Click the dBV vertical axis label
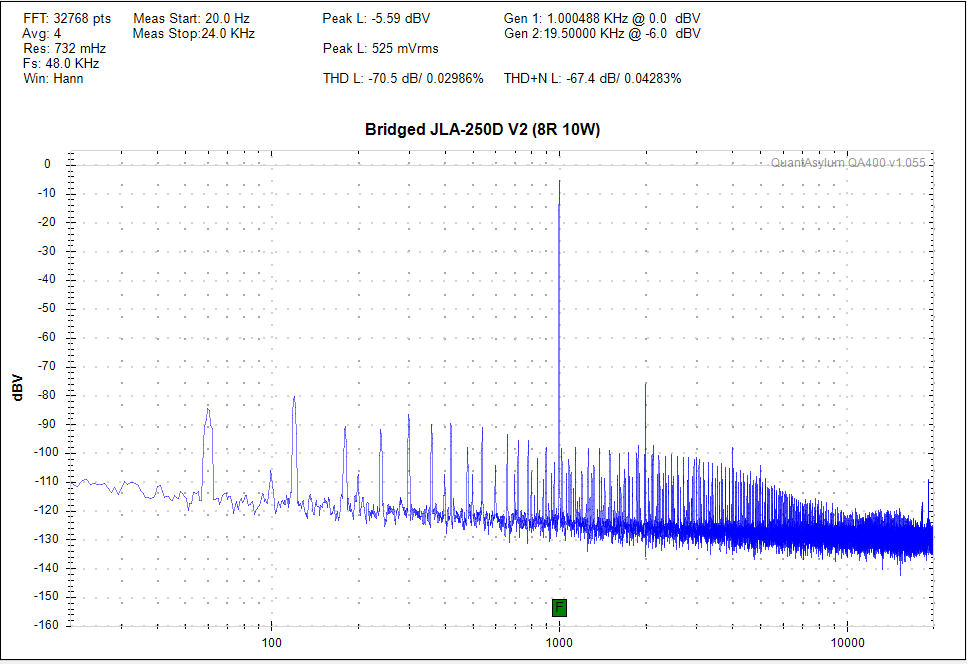This screenshot has width=967, height=664. click(17, 388)
